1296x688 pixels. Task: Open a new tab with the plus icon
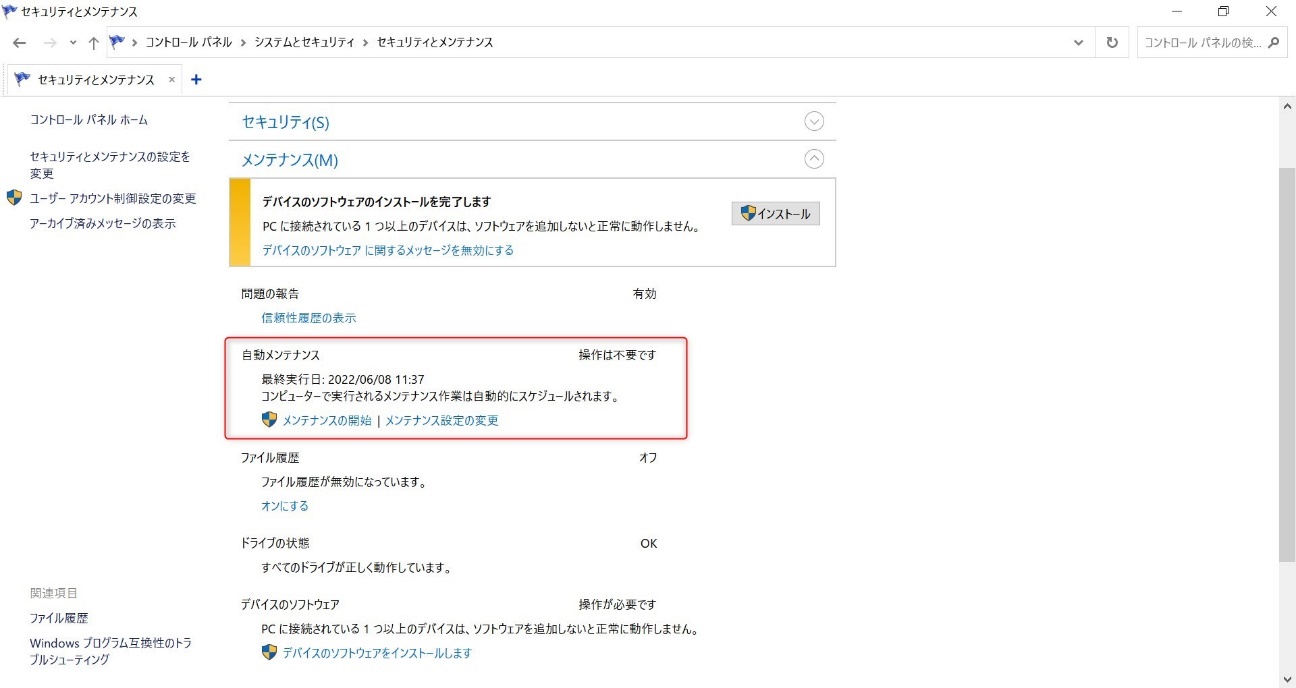pyautogui.click(x=196, y=79)
